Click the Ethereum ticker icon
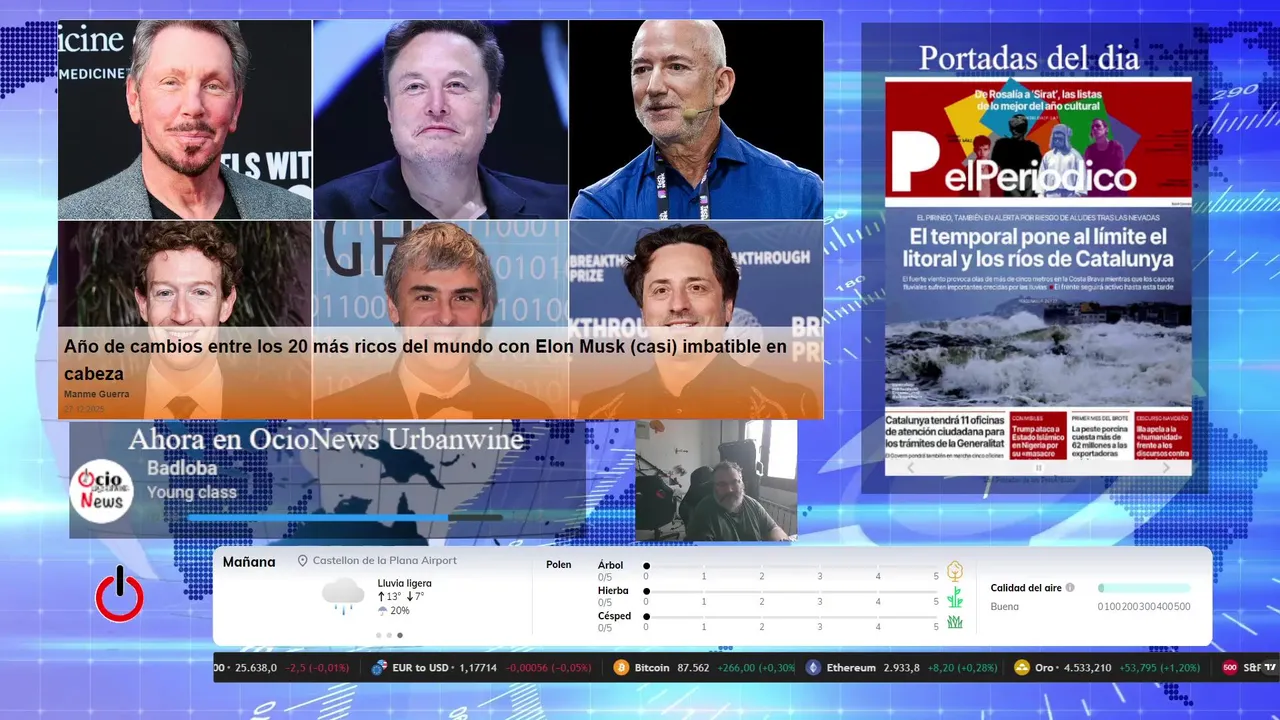Image resolution: width=1280 pixels, height=720 pixels. (813, 667)
